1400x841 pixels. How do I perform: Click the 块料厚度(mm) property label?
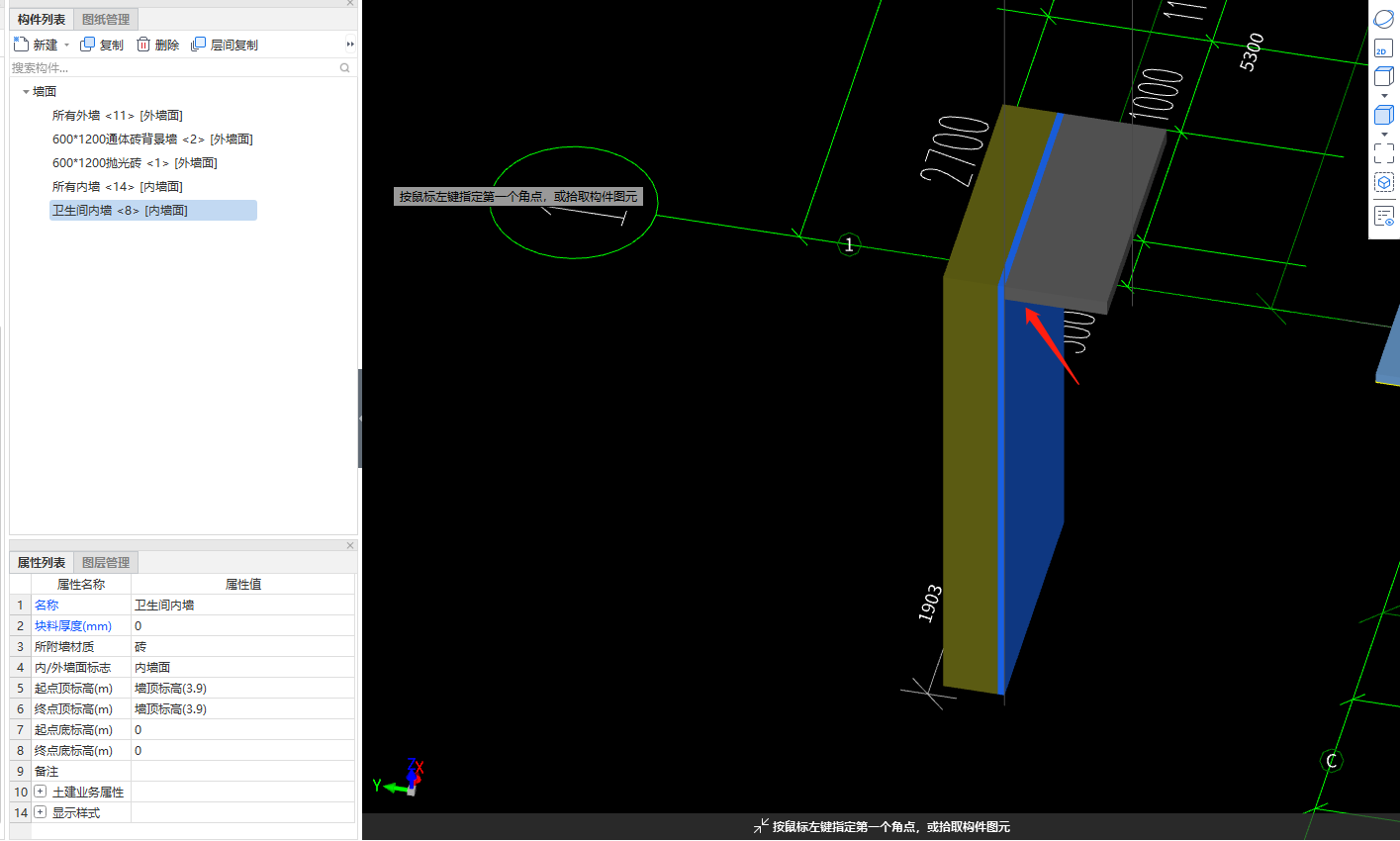point(73,625)
